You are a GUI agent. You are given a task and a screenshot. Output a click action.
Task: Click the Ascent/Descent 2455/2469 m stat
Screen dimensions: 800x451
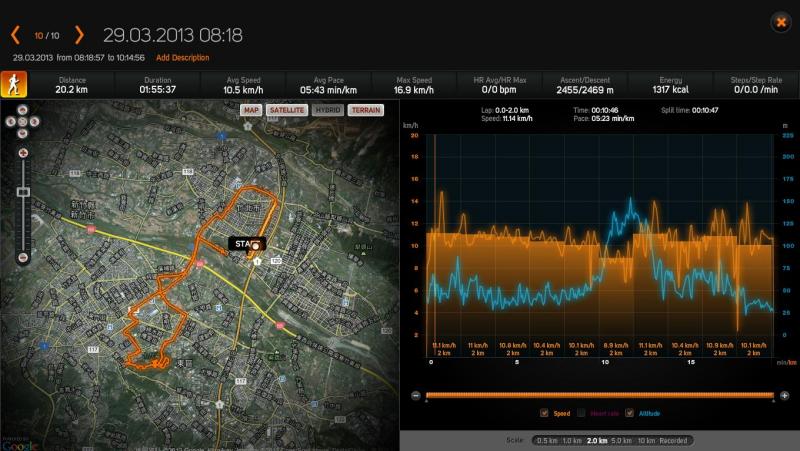[585, 85]
